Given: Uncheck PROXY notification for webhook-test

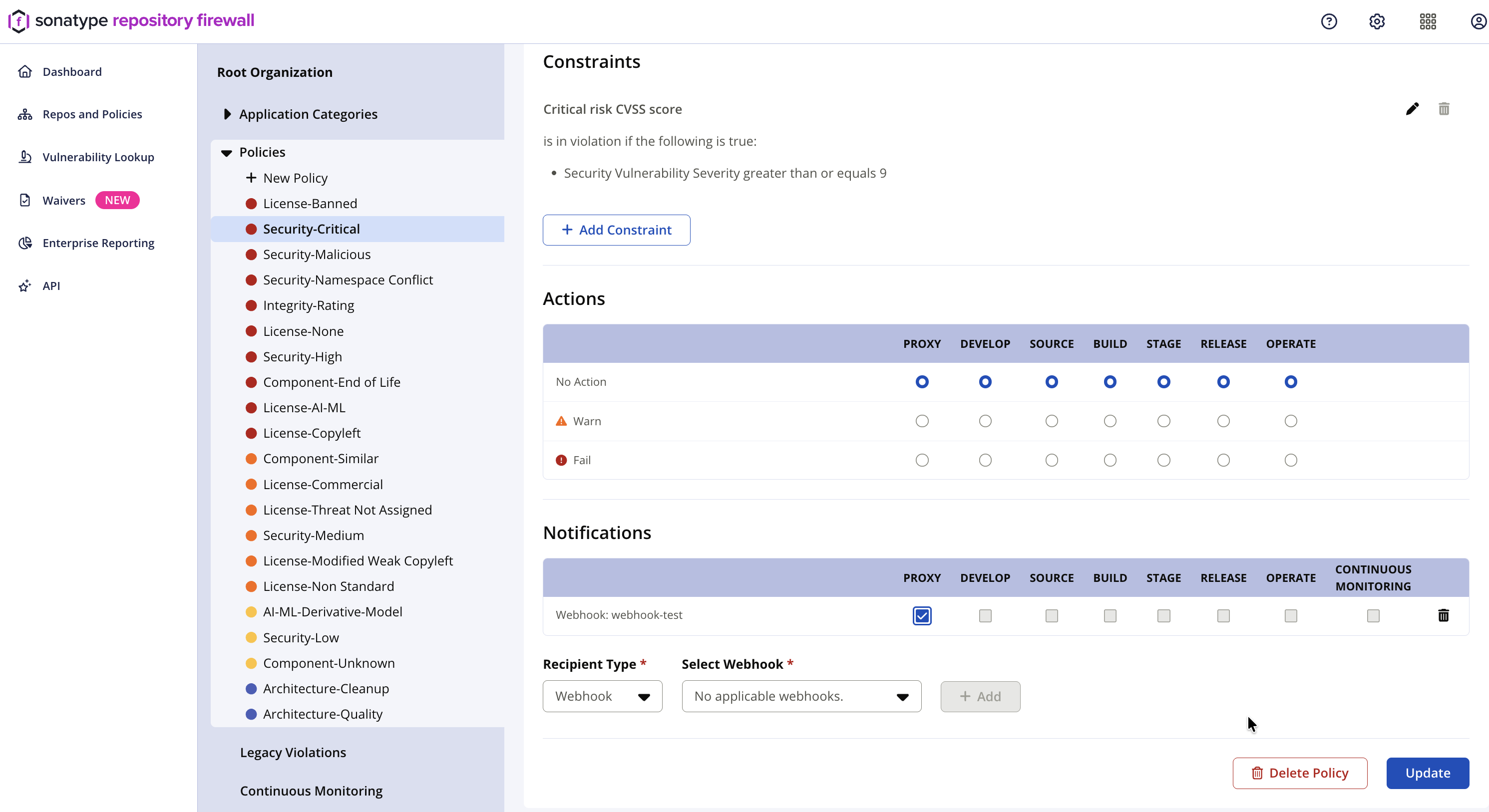Looking at the screenshot, I should (x=922, y=615).
